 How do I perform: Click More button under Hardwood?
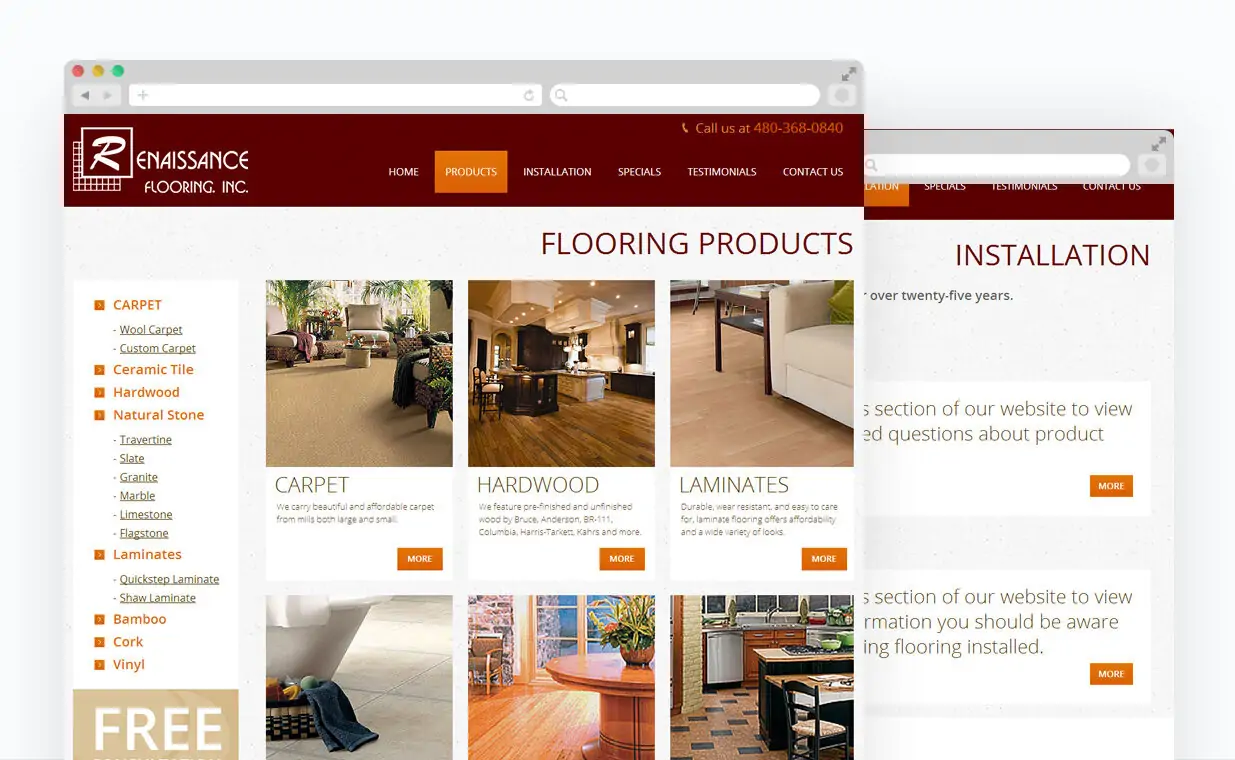(x=622, y=559)
